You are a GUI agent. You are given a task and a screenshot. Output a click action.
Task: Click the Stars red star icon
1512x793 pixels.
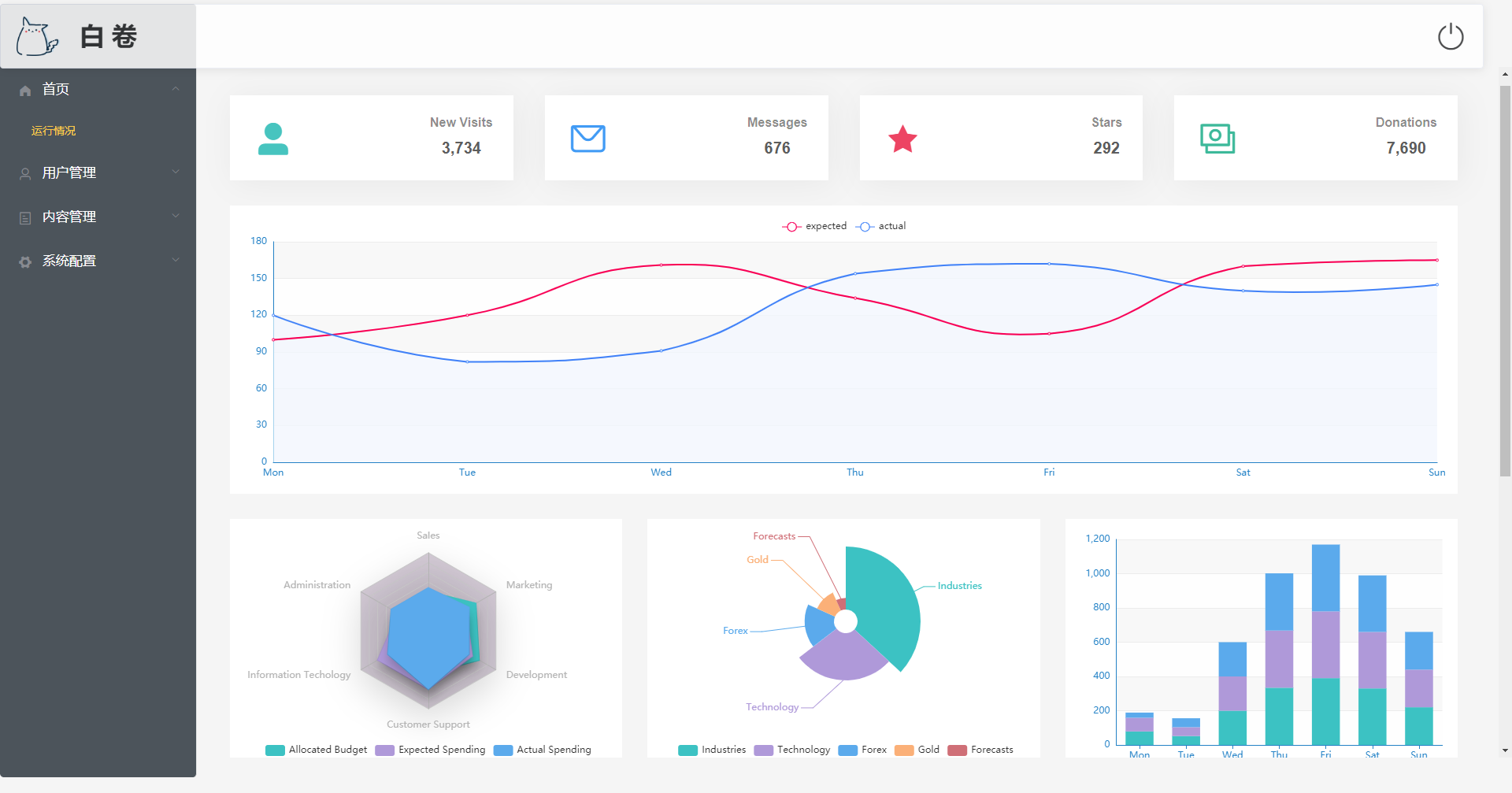902,139
